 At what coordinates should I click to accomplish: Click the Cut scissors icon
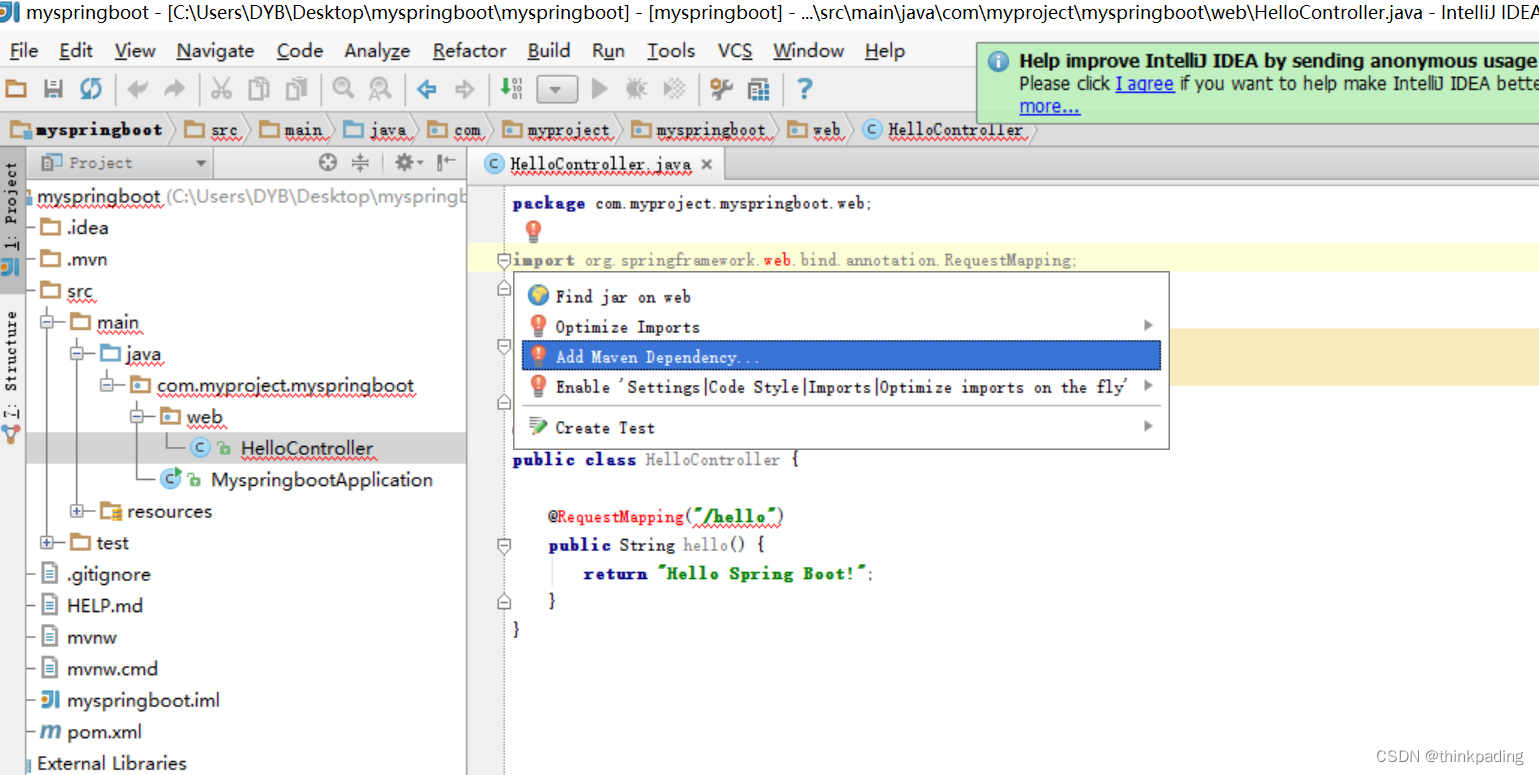coord(221,90)
